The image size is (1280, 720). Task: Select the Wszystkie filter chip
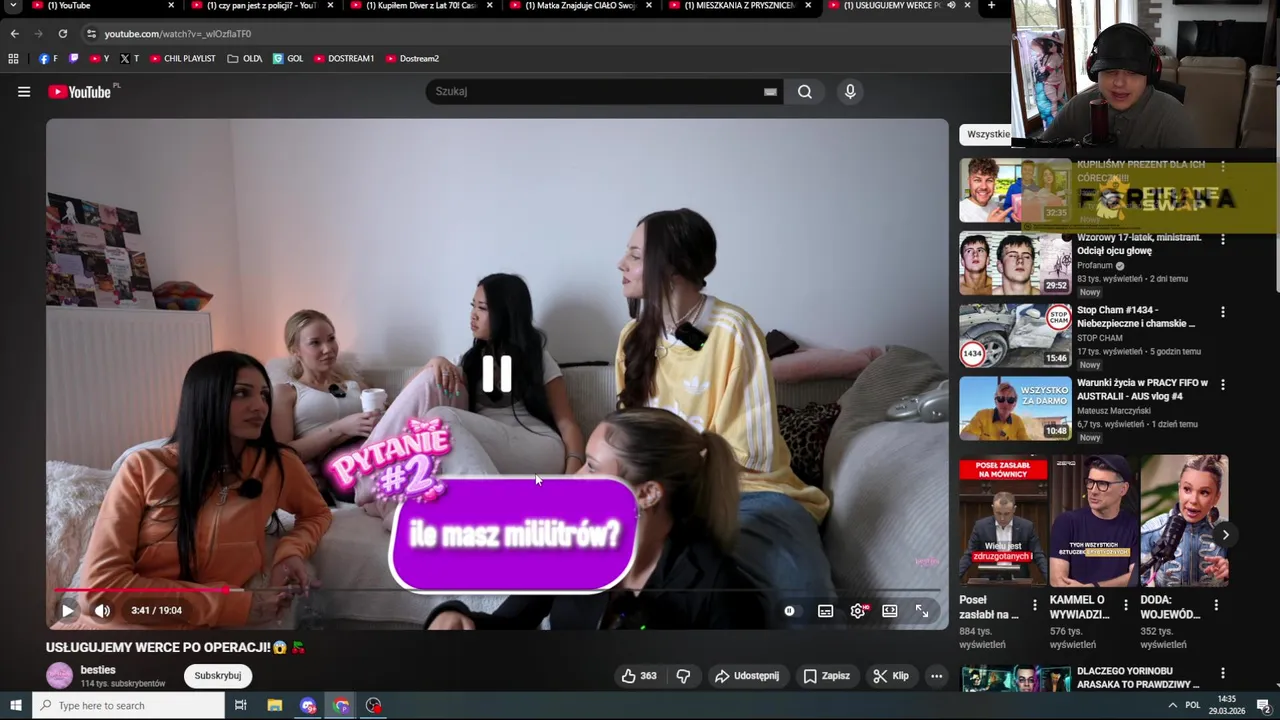tap(987, 134)
